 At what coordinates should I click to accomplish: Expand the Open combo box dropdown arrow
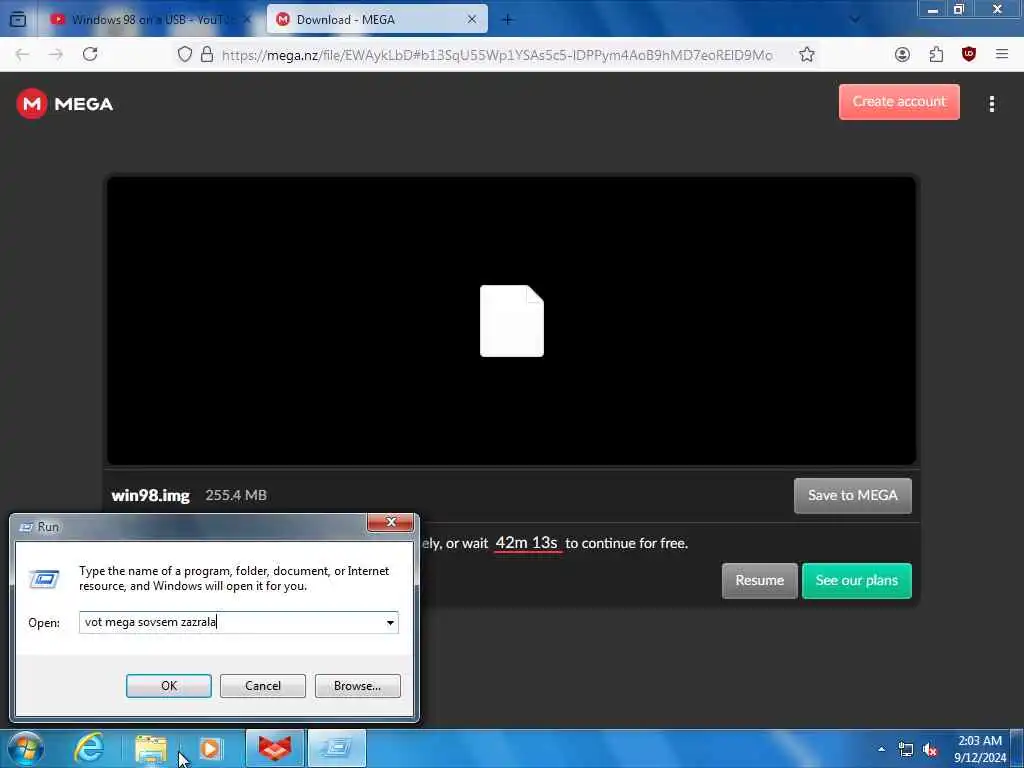(x=390, y=622)
